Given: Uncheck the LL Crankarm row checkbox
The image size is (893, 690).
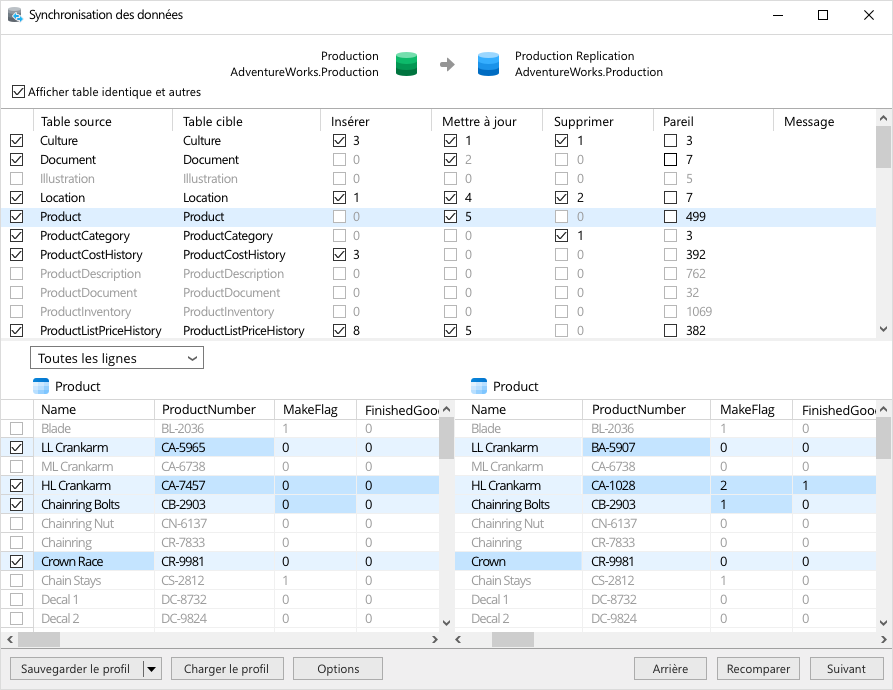Looking at the screenshot, I should click(x=17, y=447).
